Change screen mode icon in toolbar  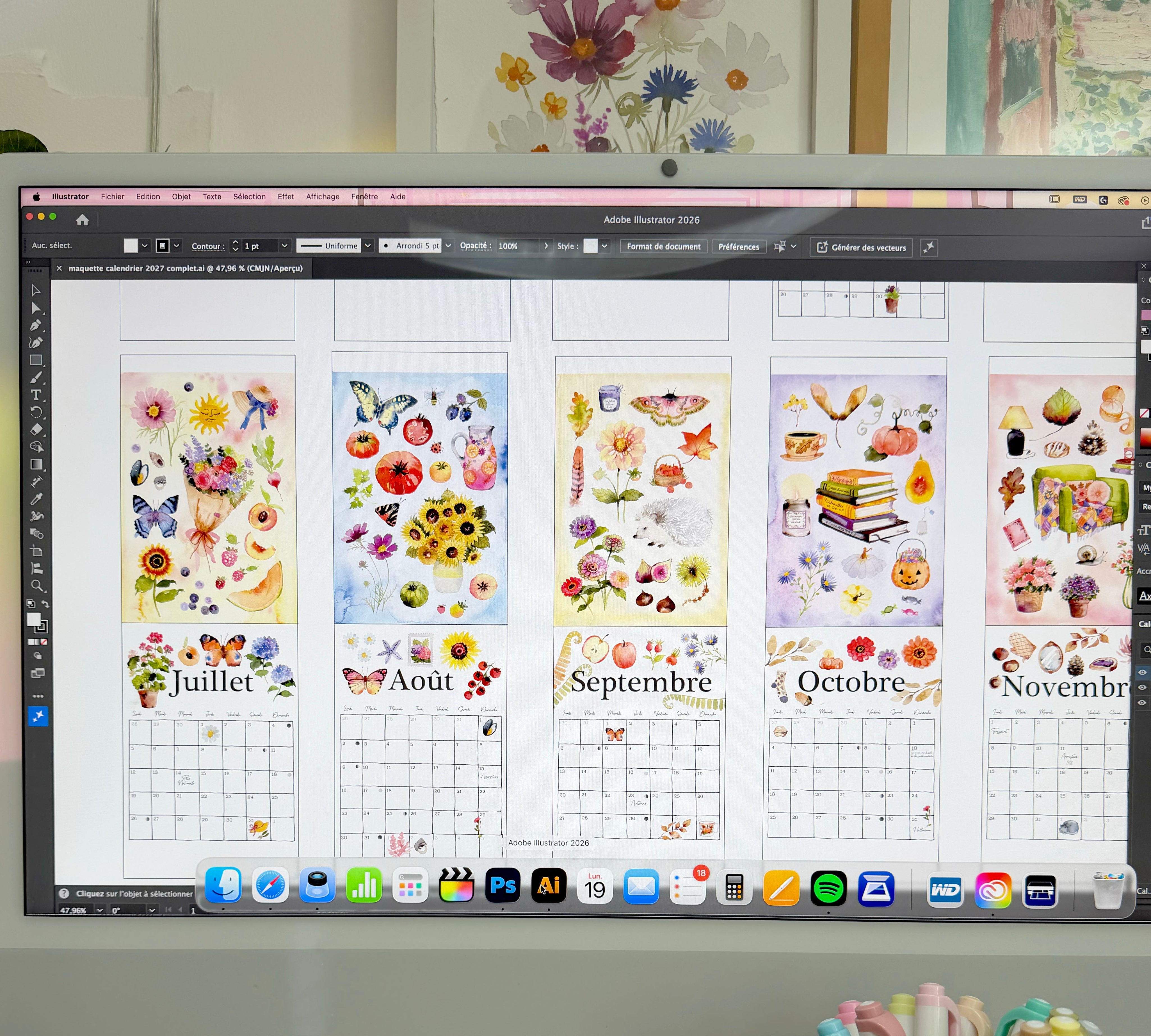(38, 673)
